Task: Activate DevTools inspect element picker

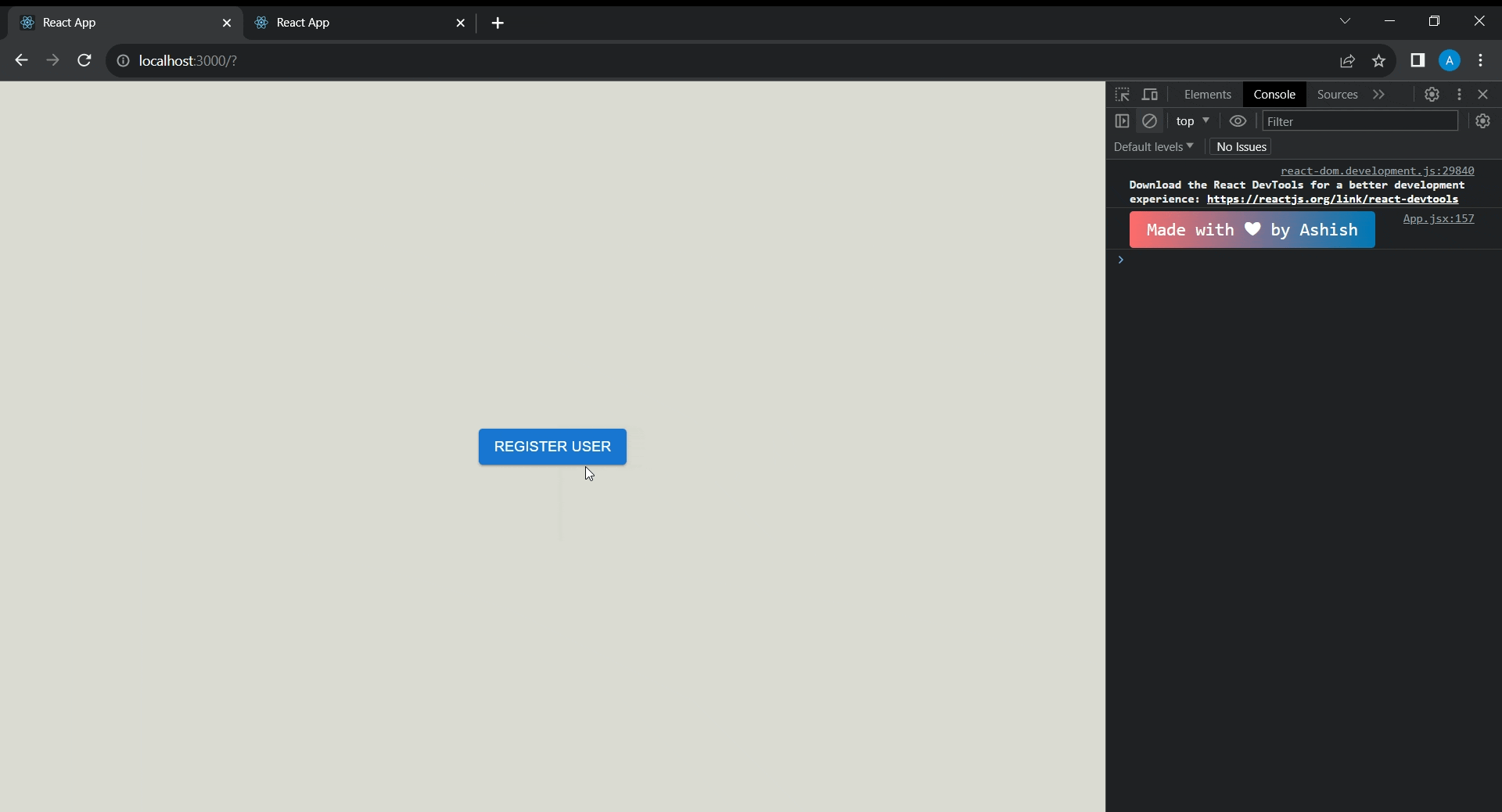Action: (1123, 95)
